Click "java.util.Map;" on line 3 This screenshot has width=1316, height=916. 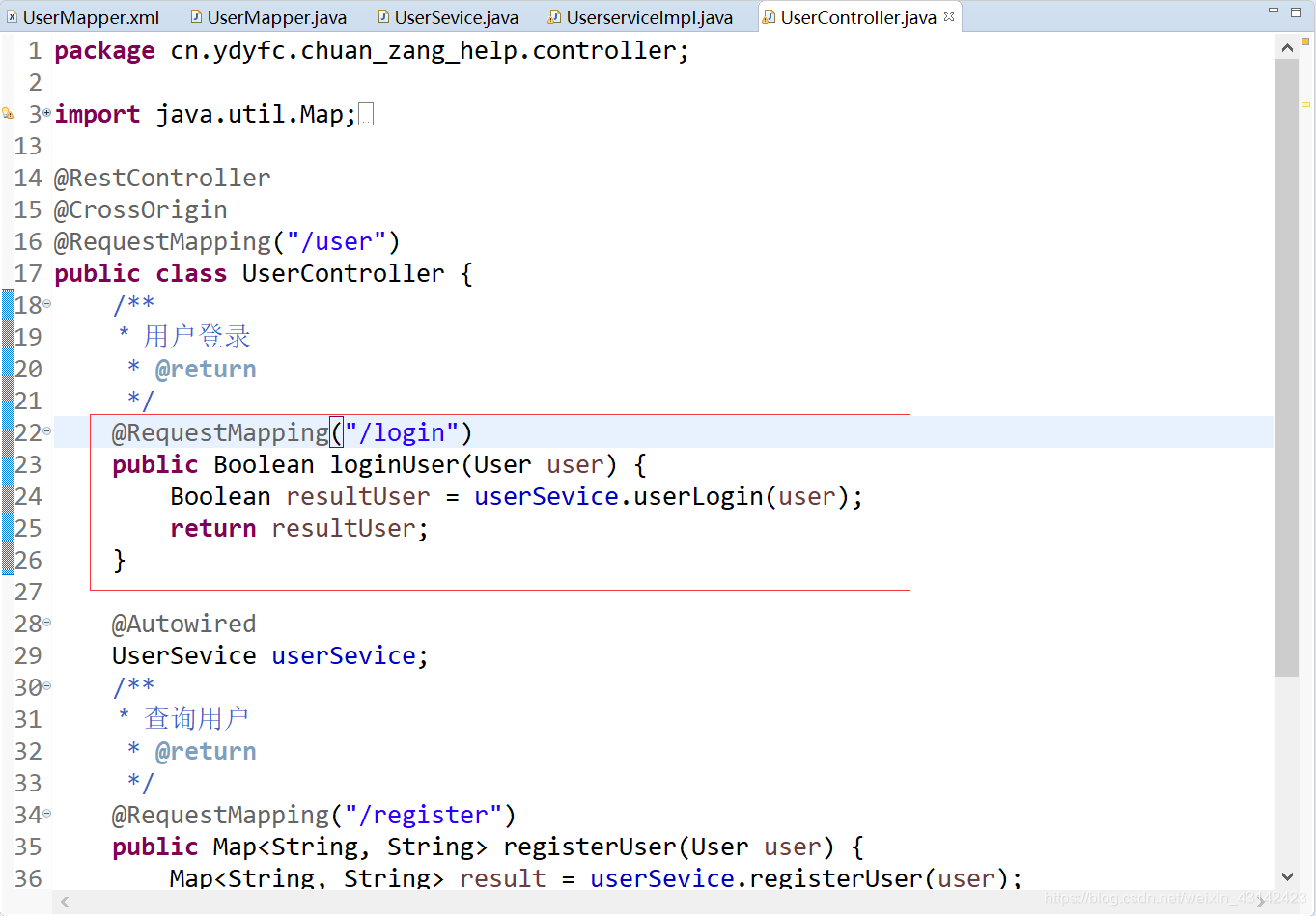click(x=256, y=115)
